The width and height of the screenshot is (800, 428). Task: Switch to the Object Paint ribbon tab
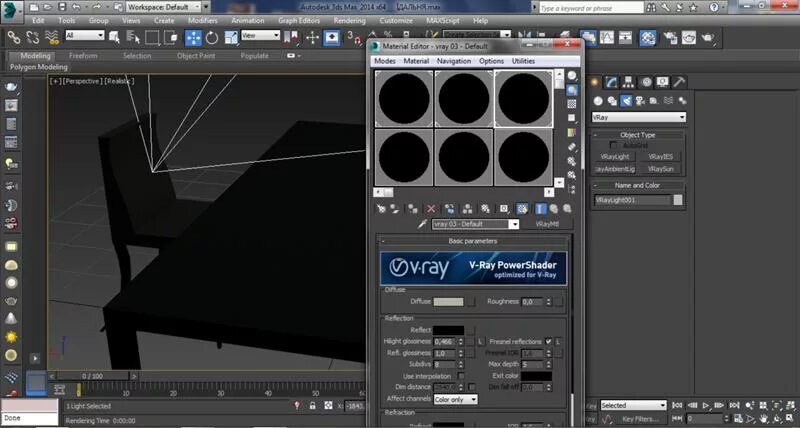[196, 56]
